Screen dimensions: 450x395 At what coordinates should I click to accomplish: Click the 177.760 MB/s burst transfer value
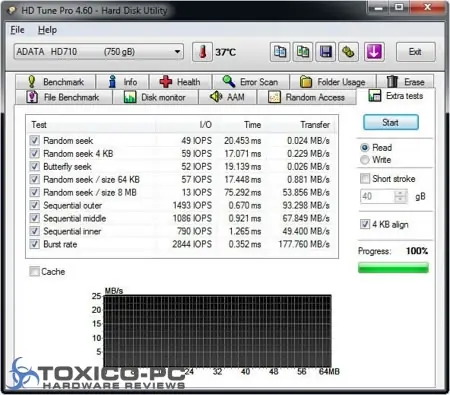[x=304, y=244]
